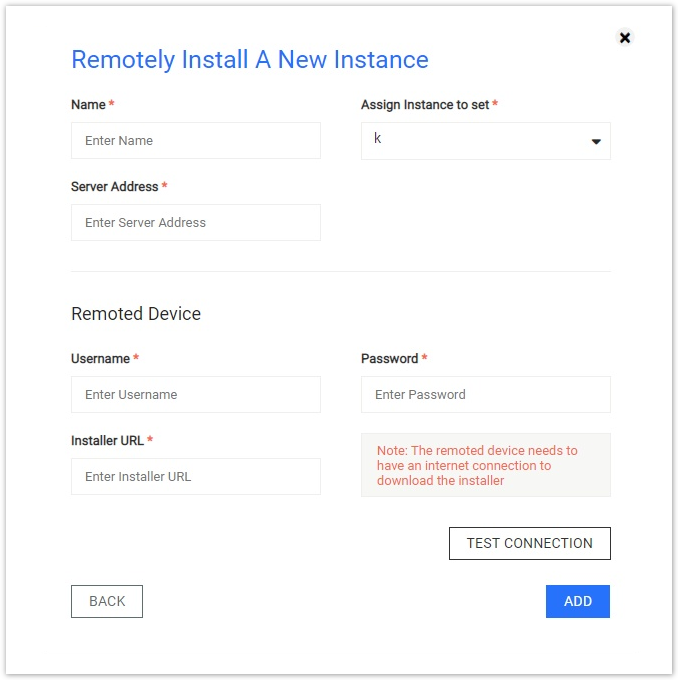Click the Password label text

pos(390,359)
